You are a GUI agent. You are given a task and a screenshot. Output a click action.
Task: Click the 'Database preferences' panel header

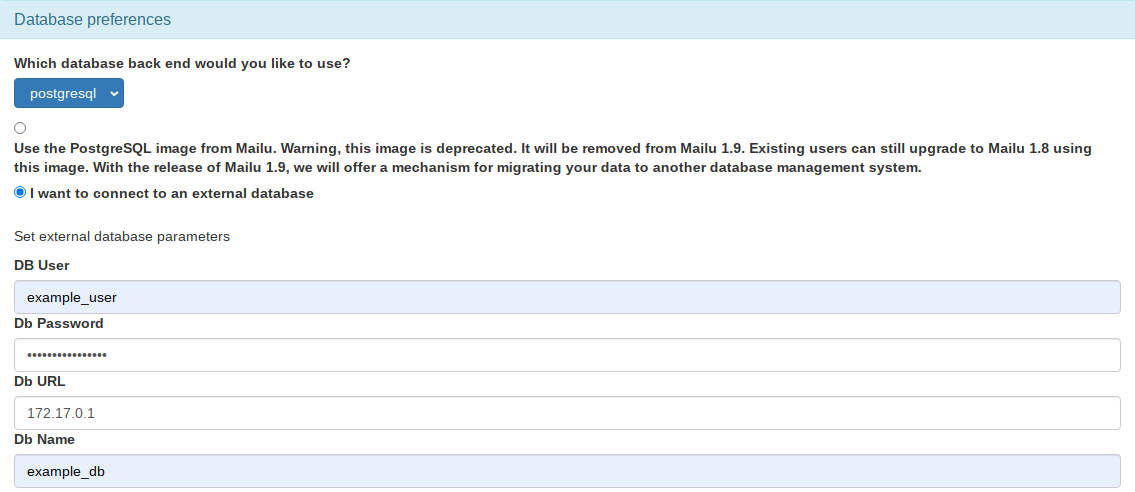(92, 19)
